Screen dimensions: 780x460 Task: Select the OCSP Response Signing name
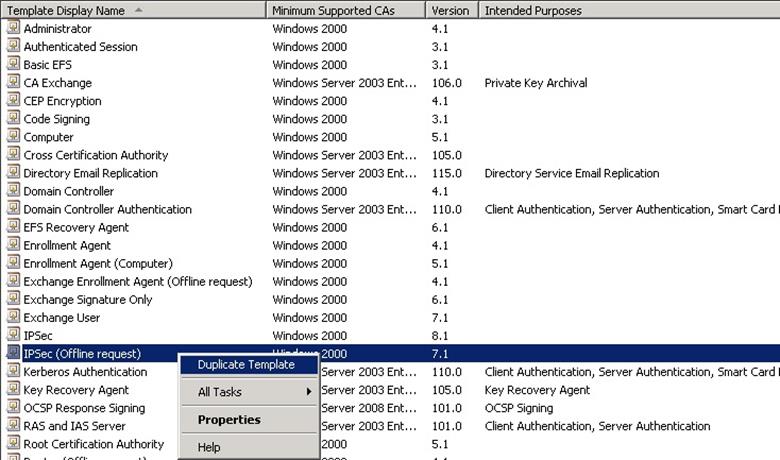[x=85, y=408]
